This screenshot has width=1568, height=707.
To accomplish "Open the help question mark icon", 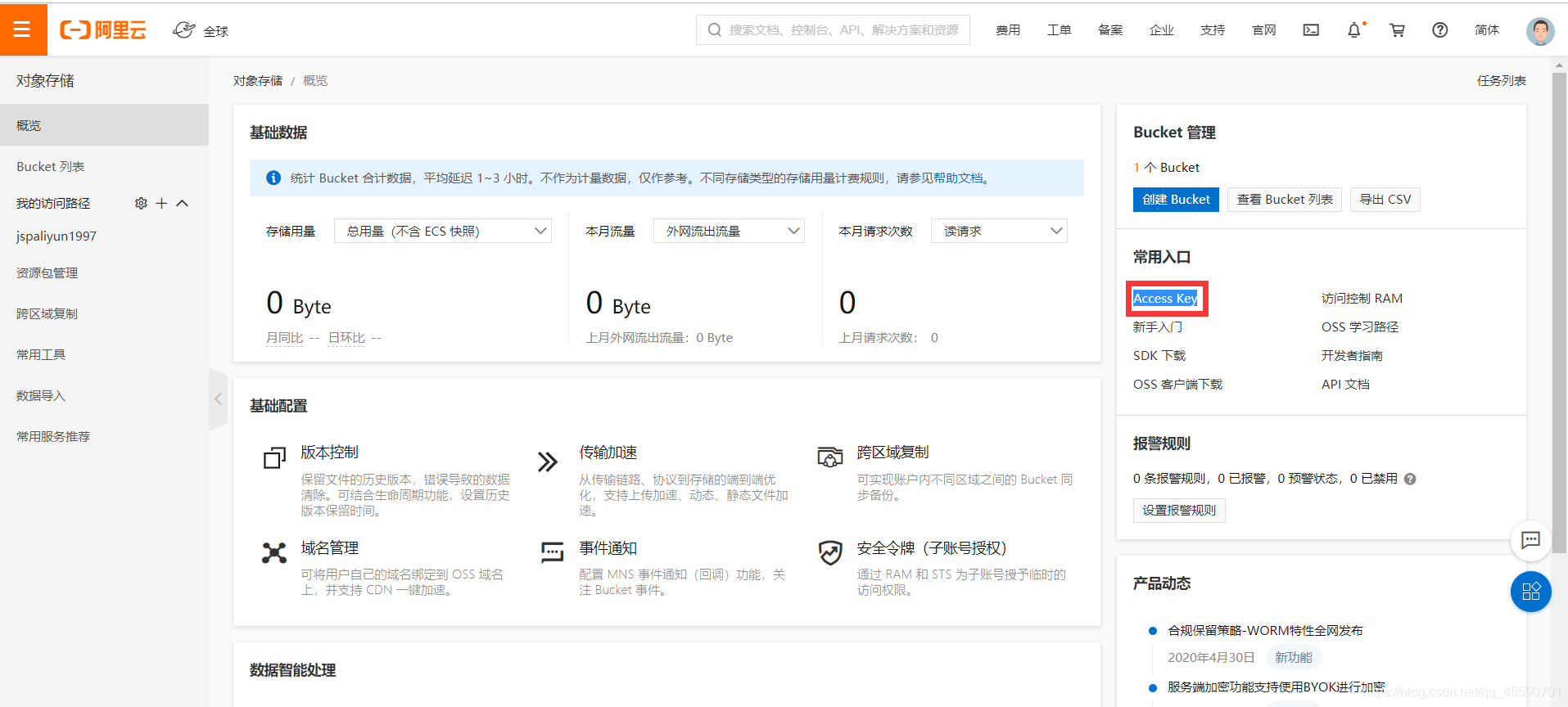I will pyautogui.click(x=1439, y=30).
